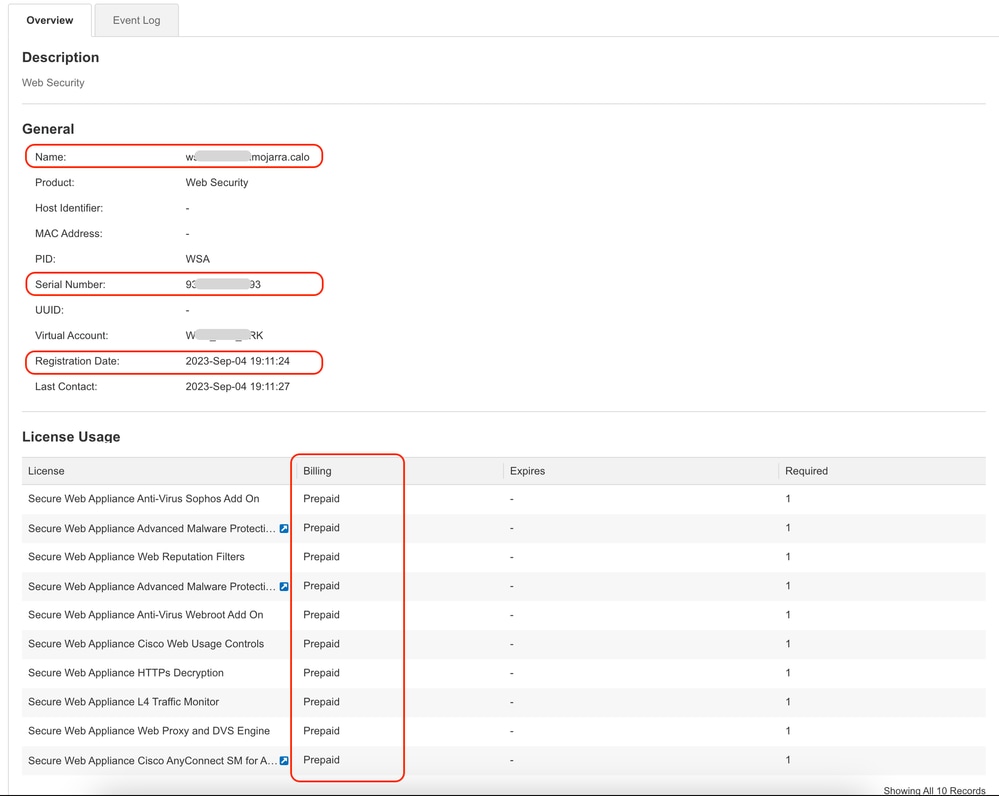The height and width of the screenshot is (796, 999).
Task: Select Secure Web Appliance Anti-Virus Webroot Add On
Action: (x=145, y=614)
